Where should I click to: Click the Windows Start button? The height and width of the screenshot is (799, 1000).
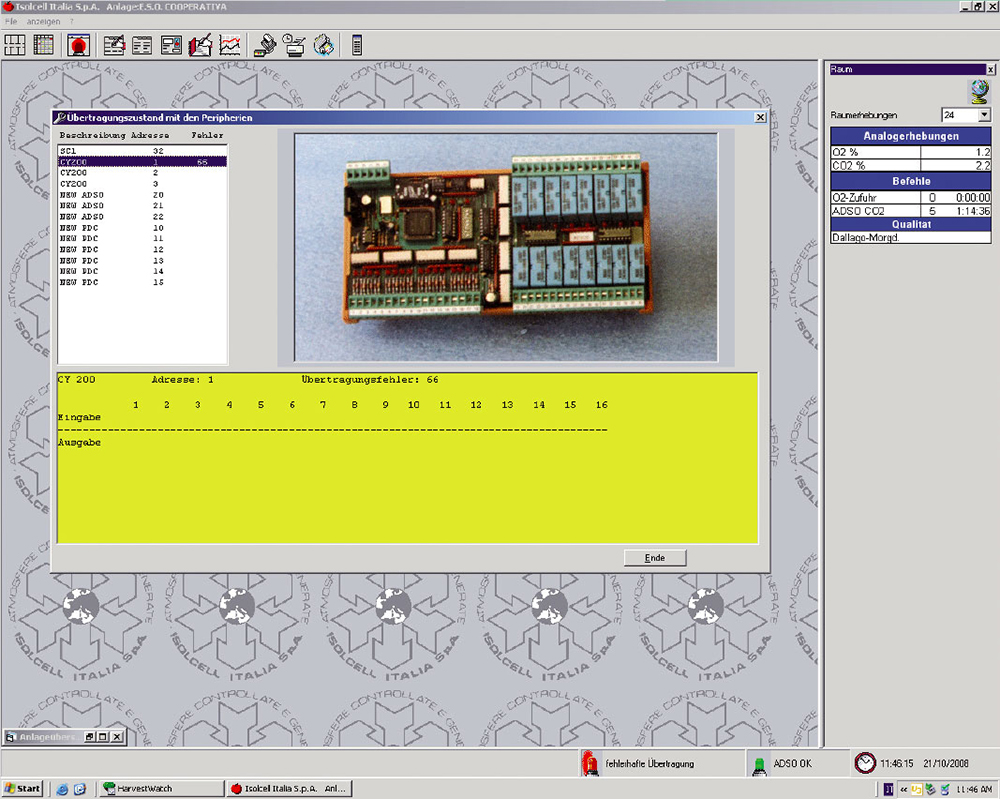(22, 788)
